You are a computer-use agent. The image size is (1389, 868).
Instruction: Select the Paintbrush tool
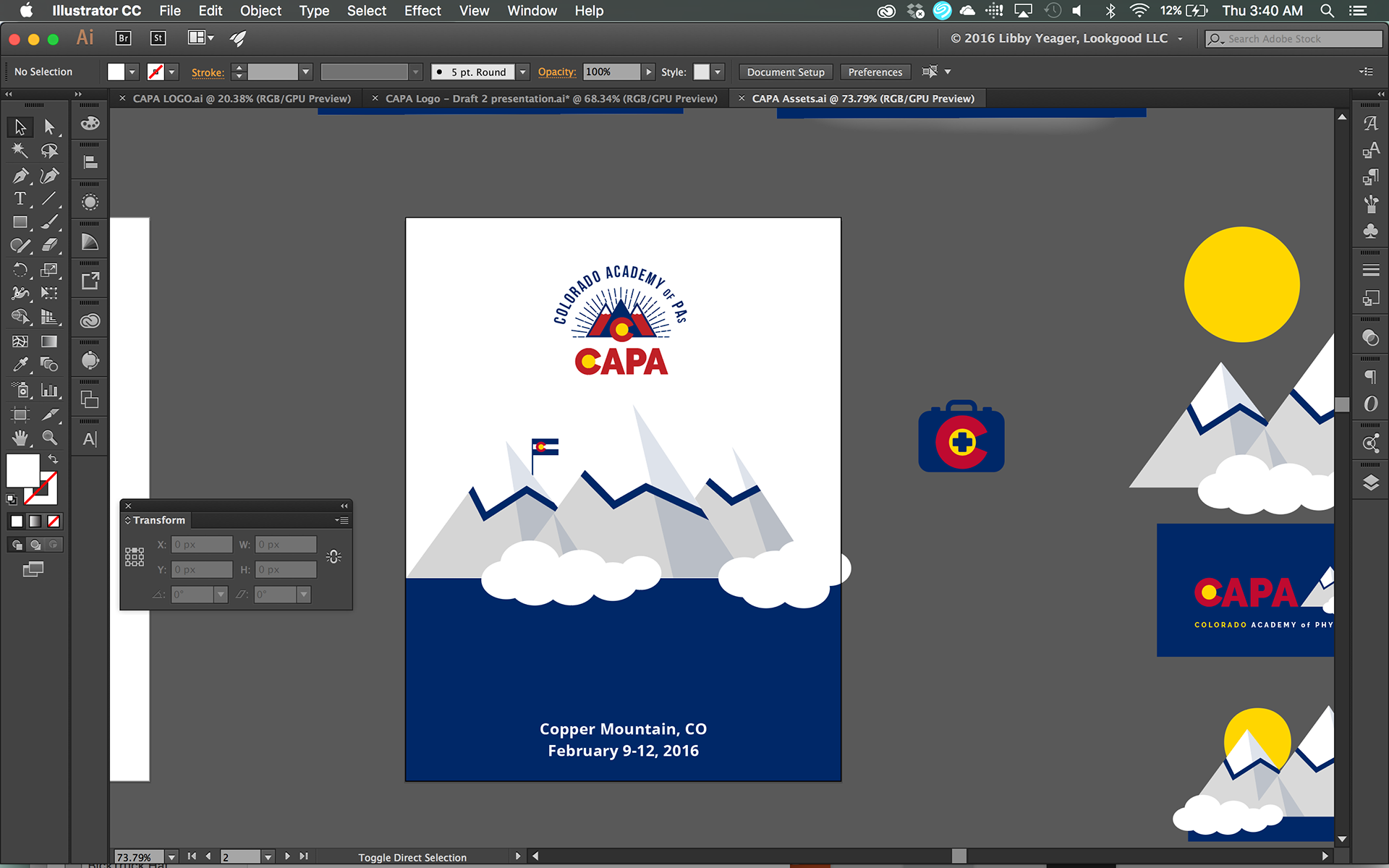tap(49, 223)
